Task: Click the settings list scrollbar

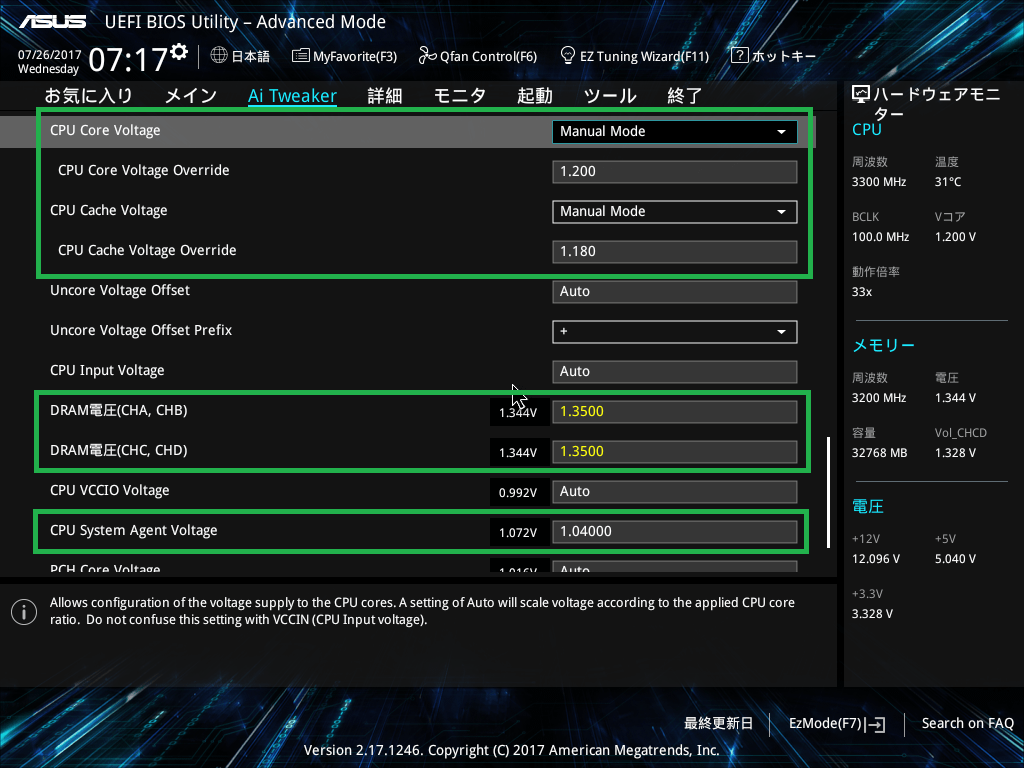Action: click(829, 492)
